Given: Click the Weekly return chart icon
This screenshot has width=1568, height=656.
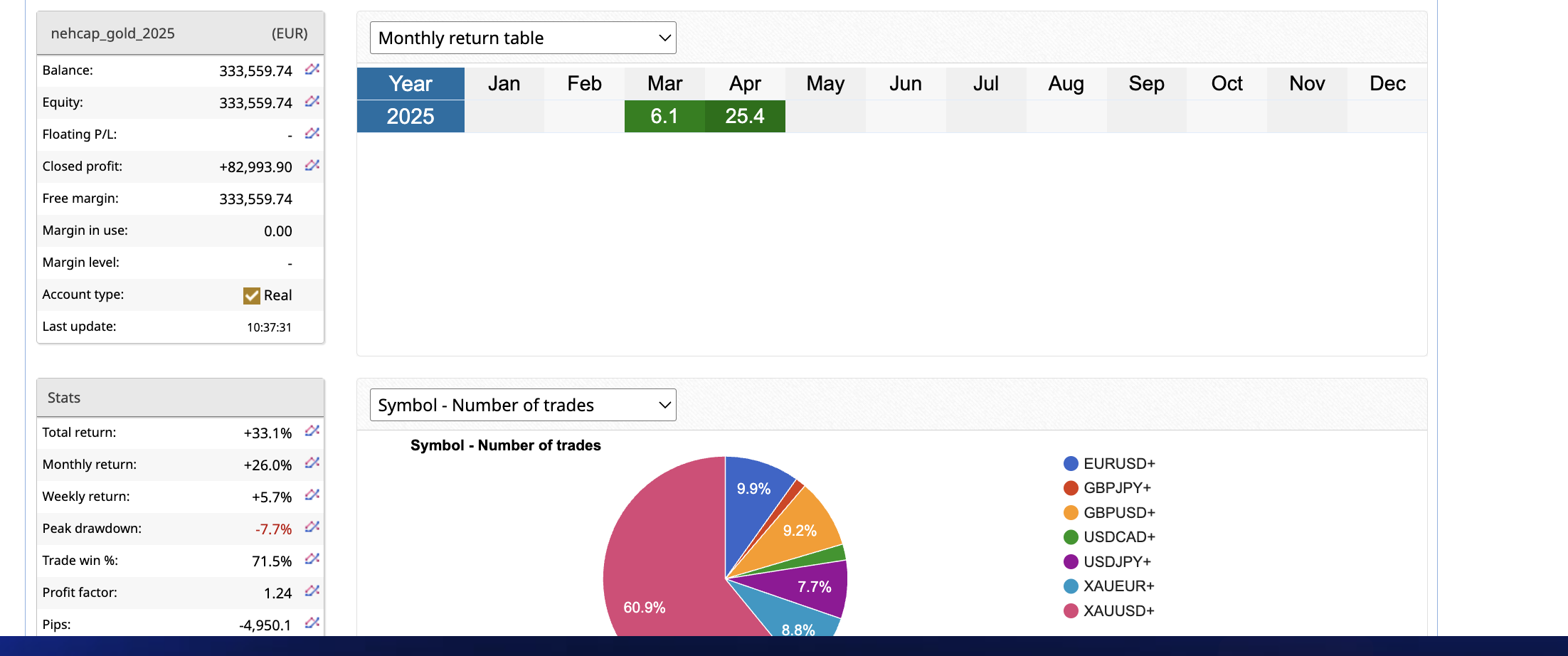Looking at the screenshot, I should (x=312, y=495).
